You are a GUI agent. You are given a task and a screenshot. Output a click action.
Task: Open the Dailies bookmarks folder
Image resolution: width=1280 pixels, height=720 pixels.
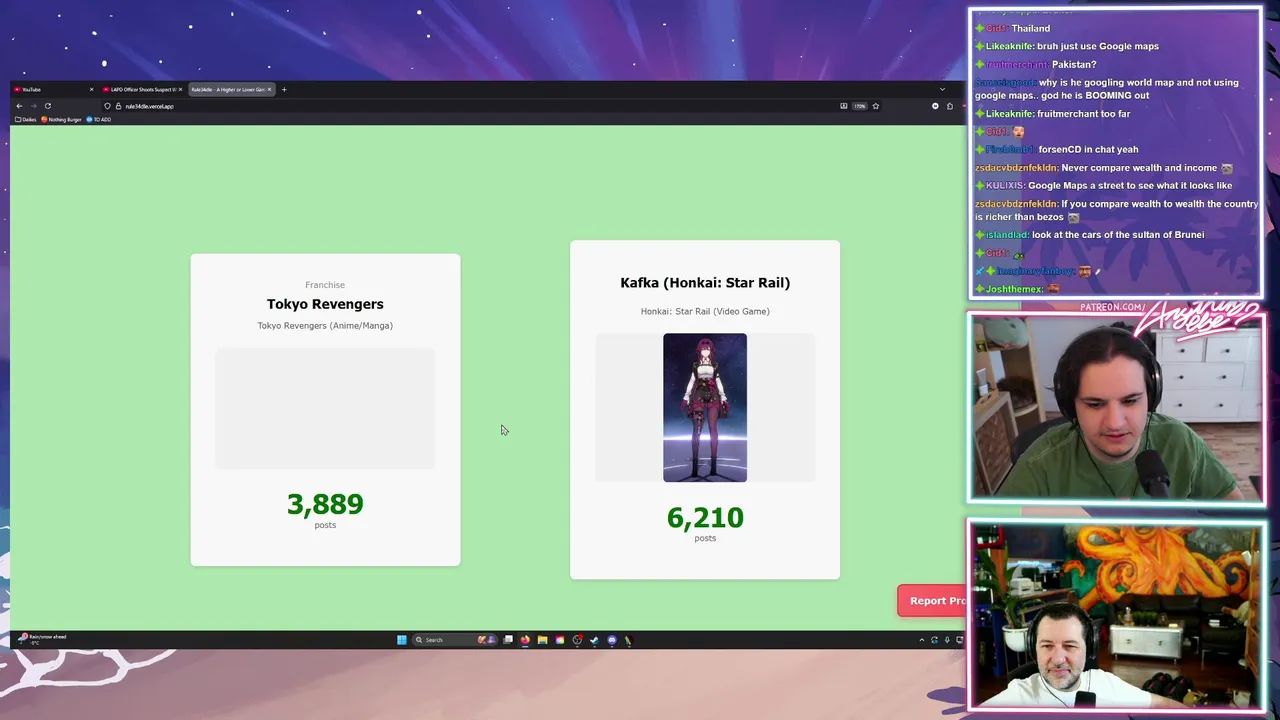click(x=26, y=119)
